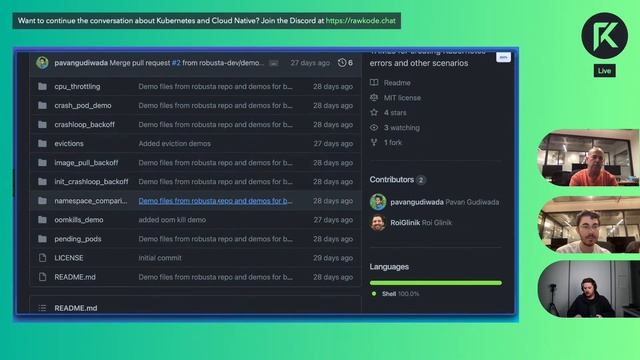Click the Shell language bar
Image resolution: width=640 pixels, height=360 pixels.
[436, 282]
